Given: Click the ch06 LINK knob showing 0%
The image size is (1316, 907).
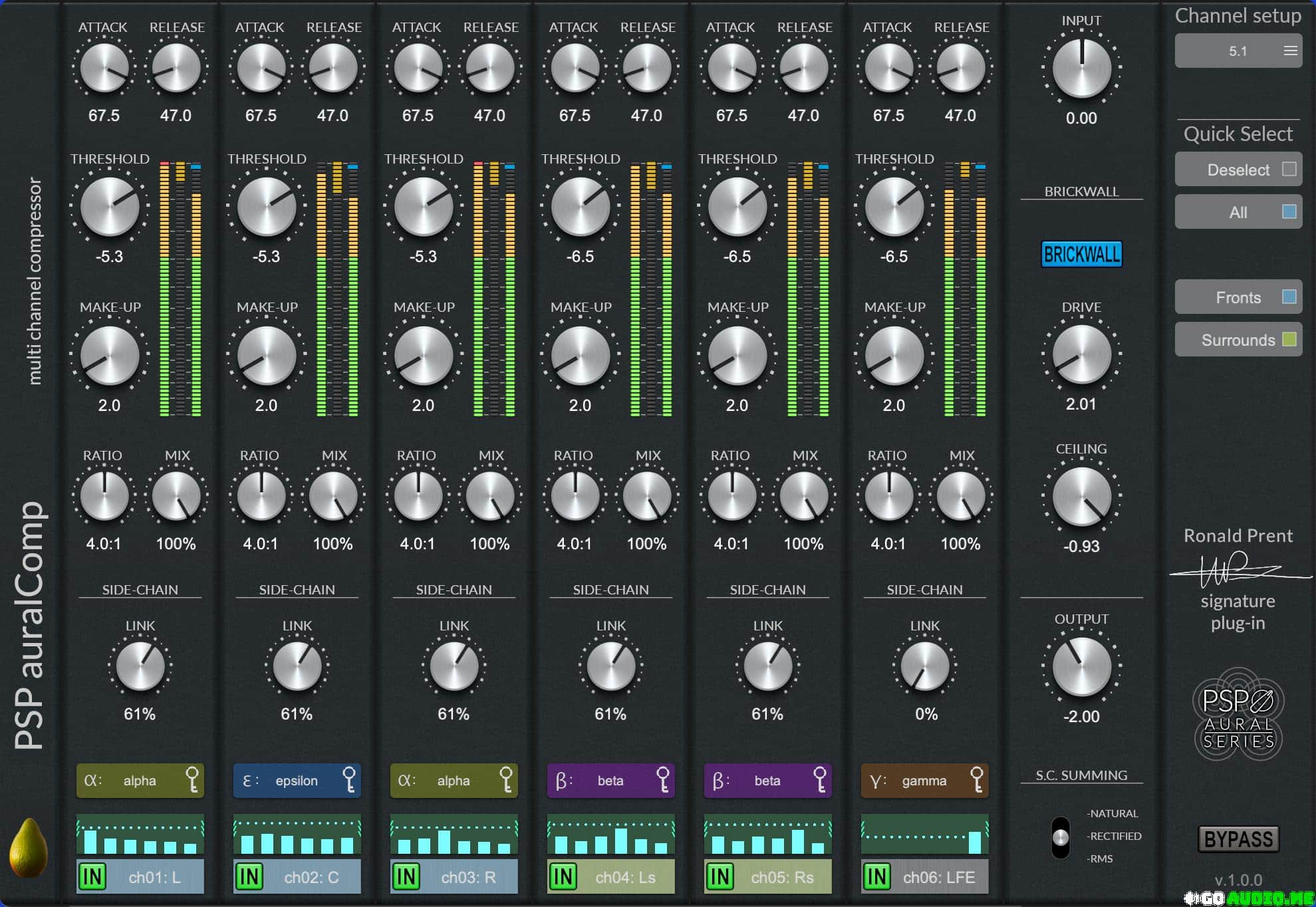Looking at the screenshot, I should [x=924, y=666].
